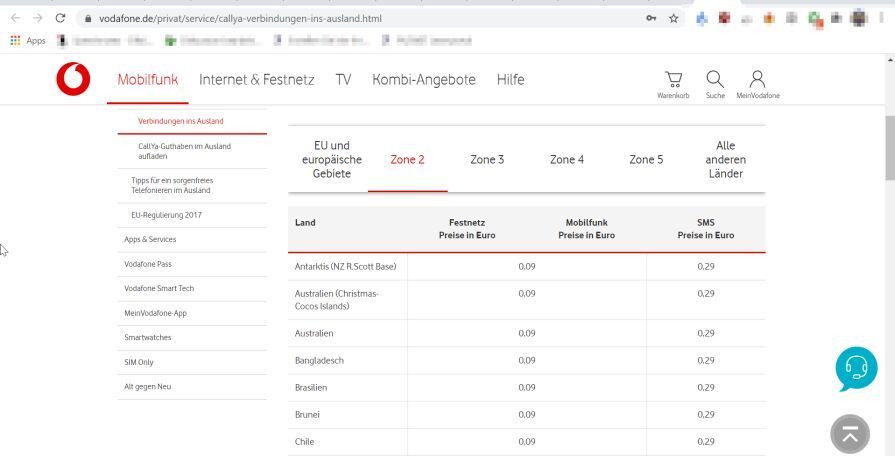Open the TV menu

(x=343, y=79)
